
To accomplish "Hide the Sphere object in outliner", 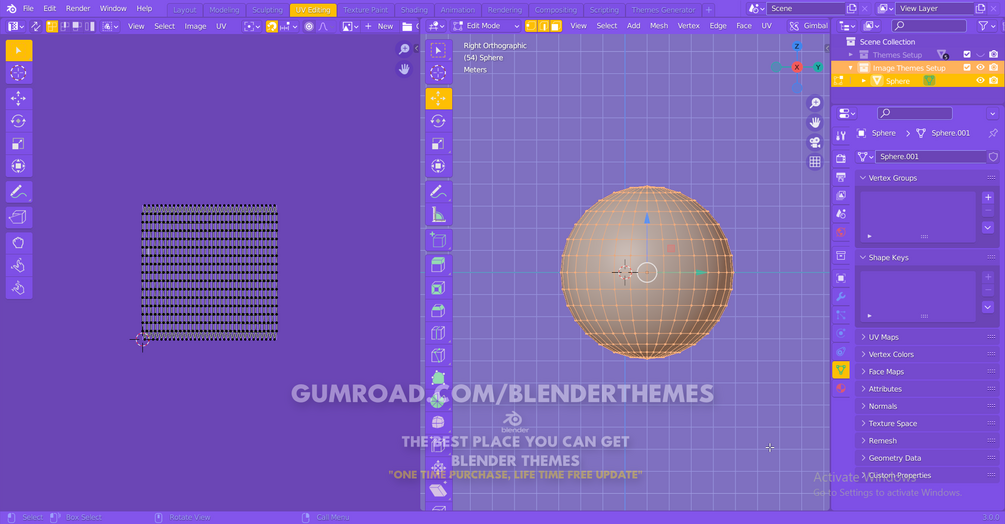I will point(980,81).
